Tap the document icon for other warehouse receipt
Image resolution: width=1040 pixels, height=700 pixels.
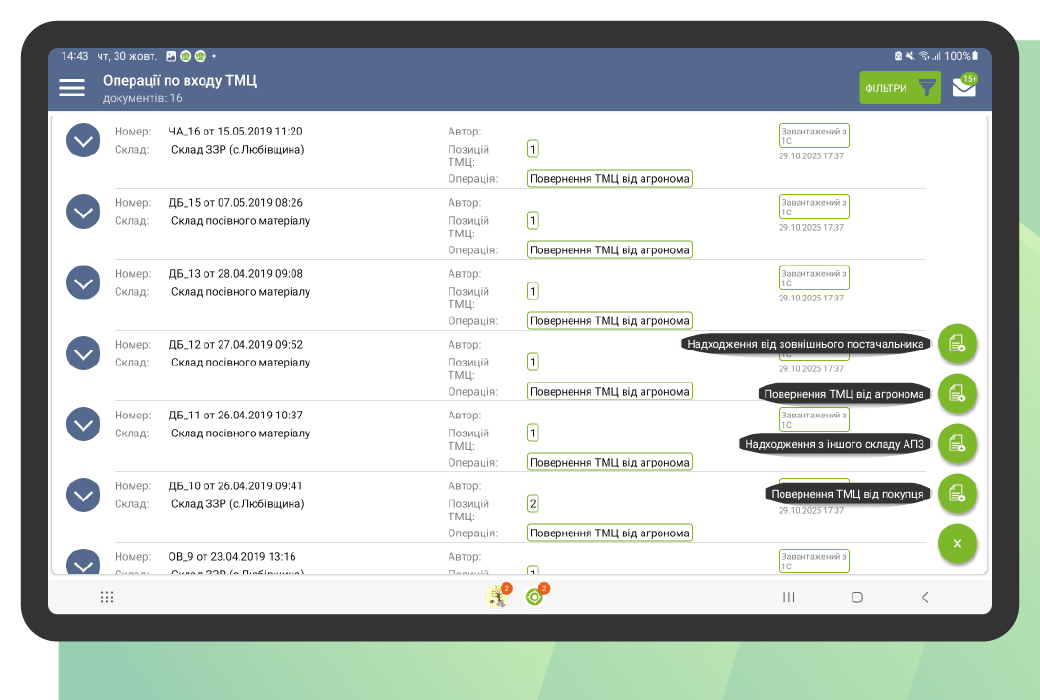957,443
